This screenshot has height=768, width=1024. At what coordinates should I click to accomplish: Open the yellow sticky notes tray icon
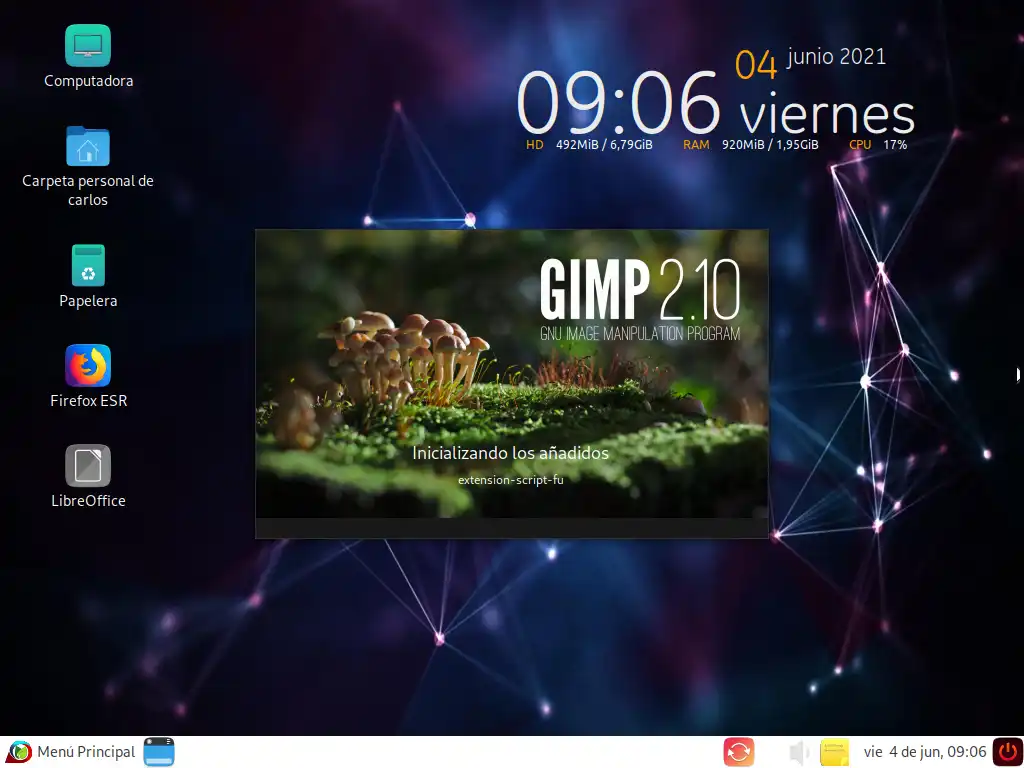[x=834, y=752]
